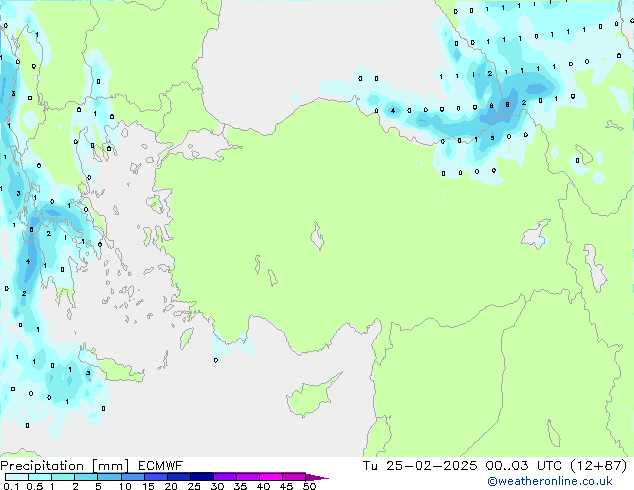This screenshot has height=490, width=634.
Task: Click the "20" legend scale label
Action: [x=171, y=486]
